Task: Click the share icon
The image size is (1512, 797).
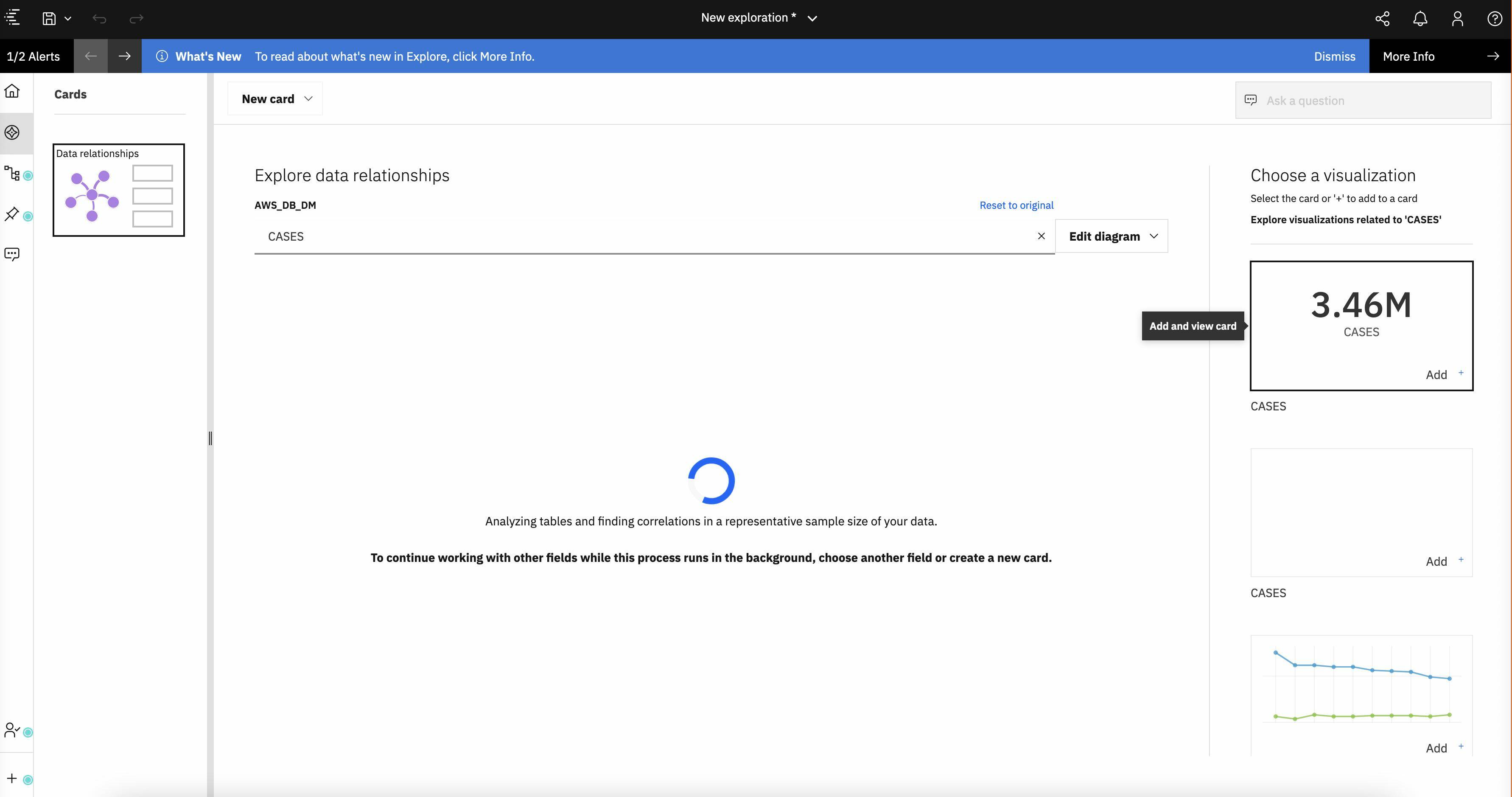Action: coord(1382,18)
